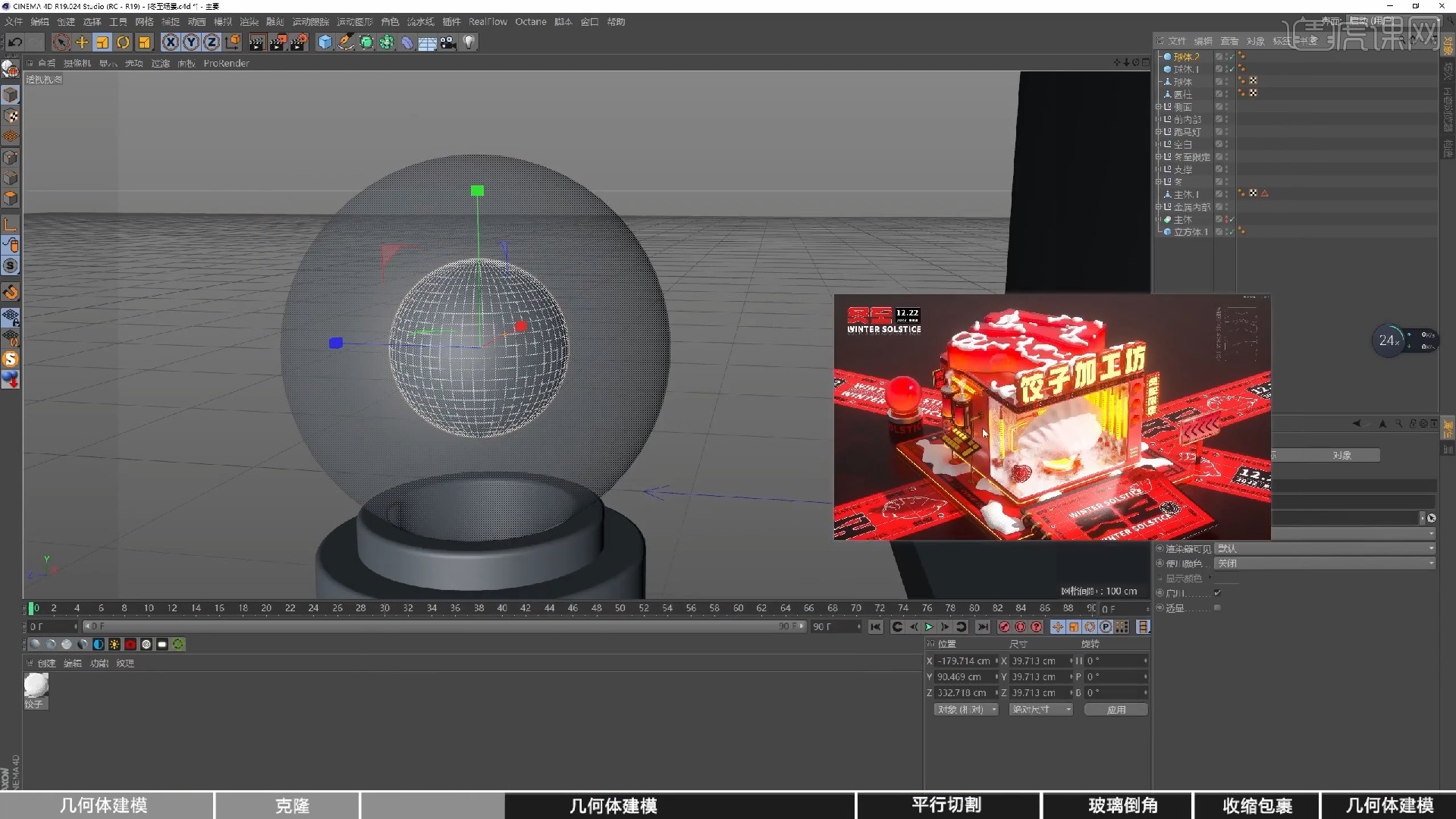This screenshot has width=1456, height=819.
Task: Open the RealFlow menu
Action: coord(488,22)
